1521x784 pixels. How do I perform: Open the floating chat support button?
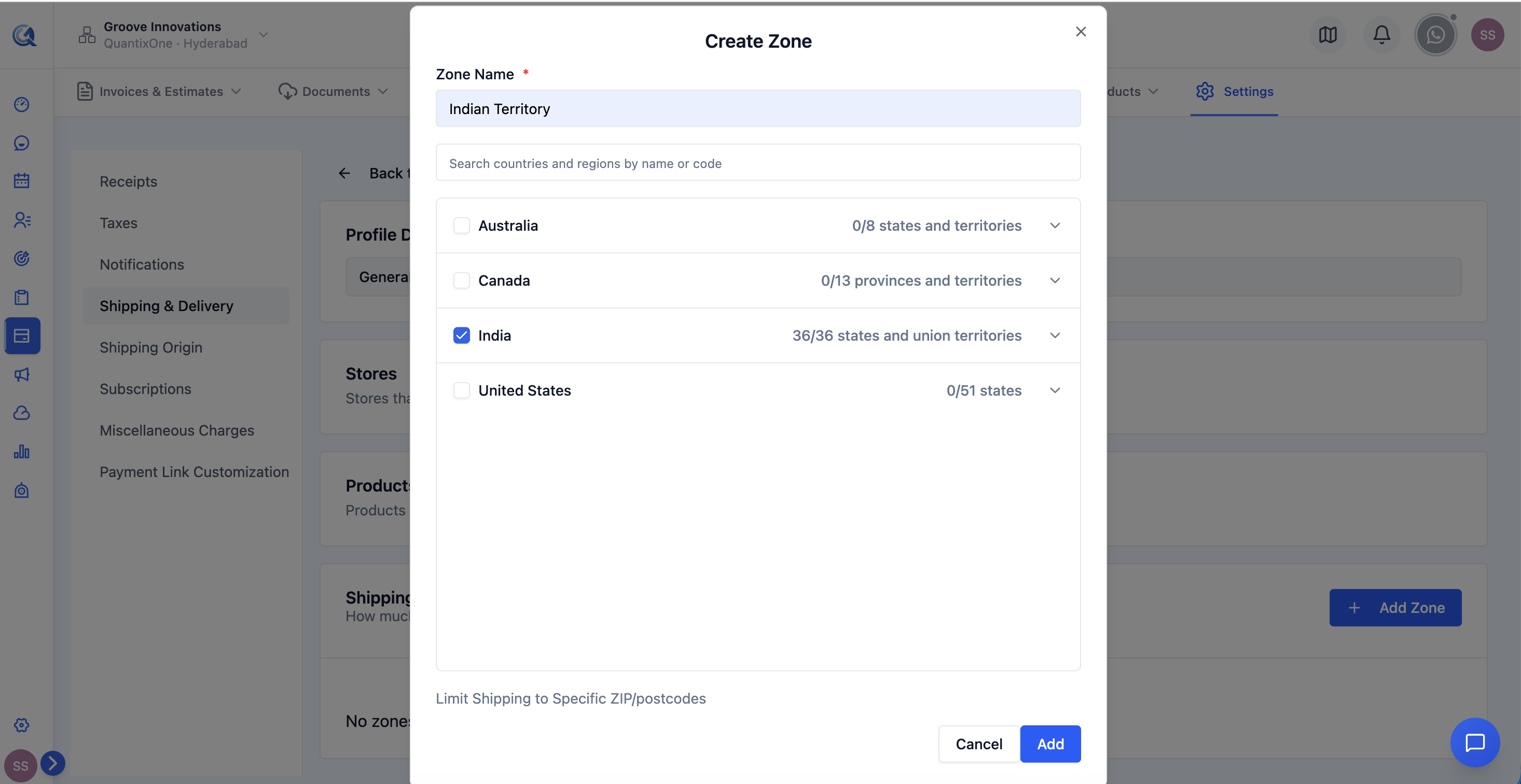tap(1474, 742)
